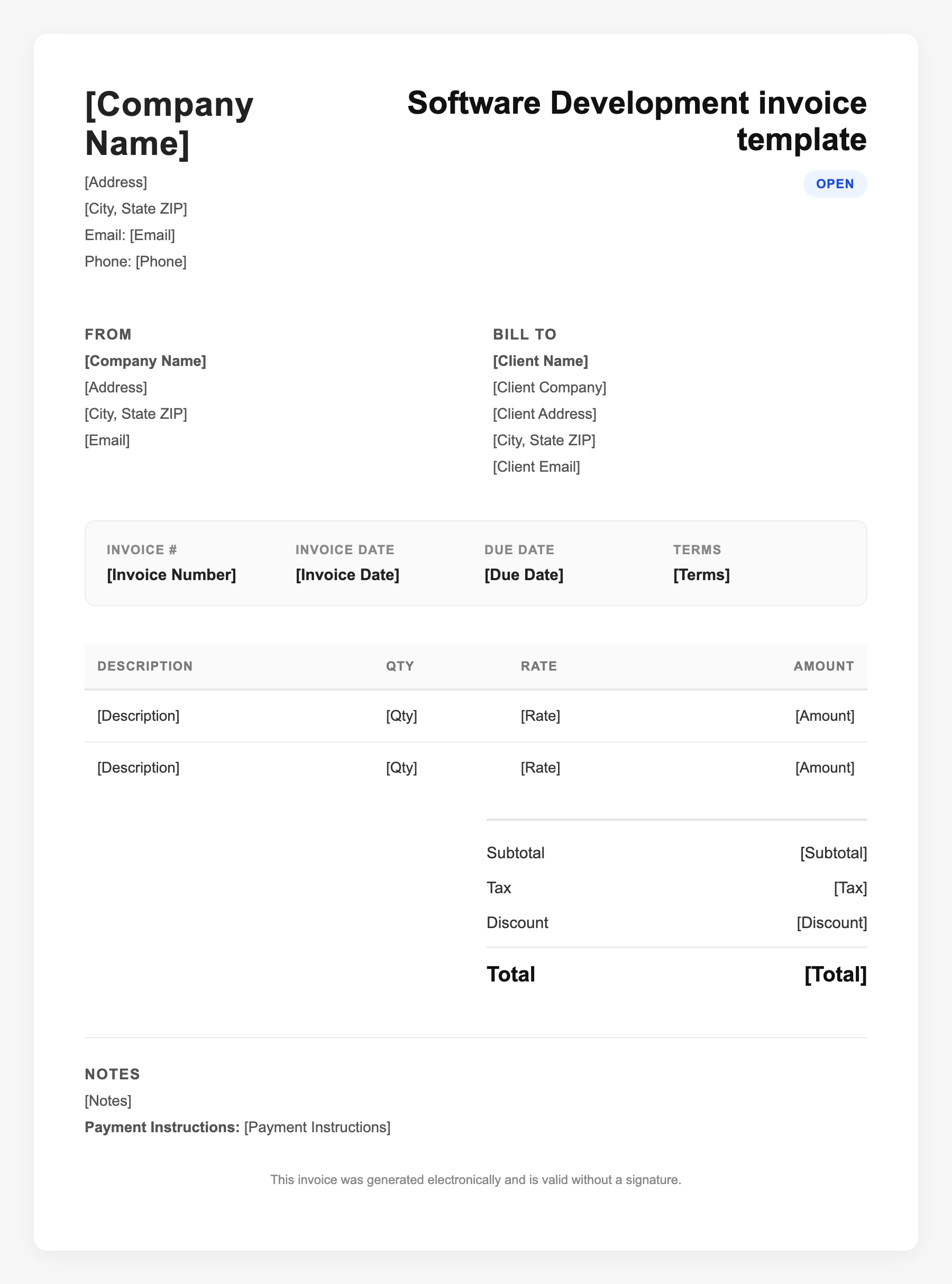The height and width of the screenshot is (1284, 952).
Task: Click the OPEN status badge
Action: pyautogui.click(x=835, y=184)
